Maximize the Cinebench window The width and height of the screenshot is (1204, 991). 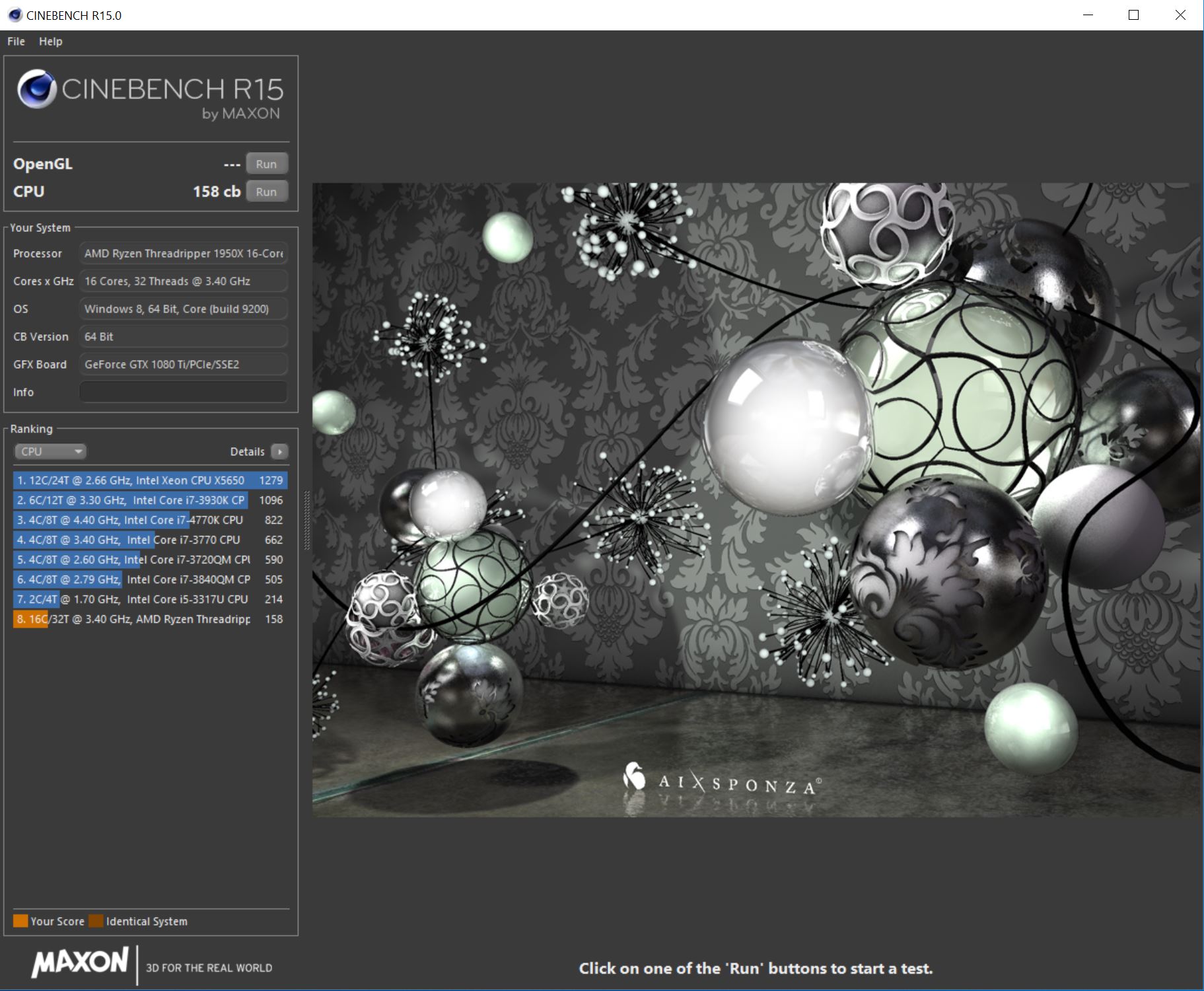(1133, 15)
